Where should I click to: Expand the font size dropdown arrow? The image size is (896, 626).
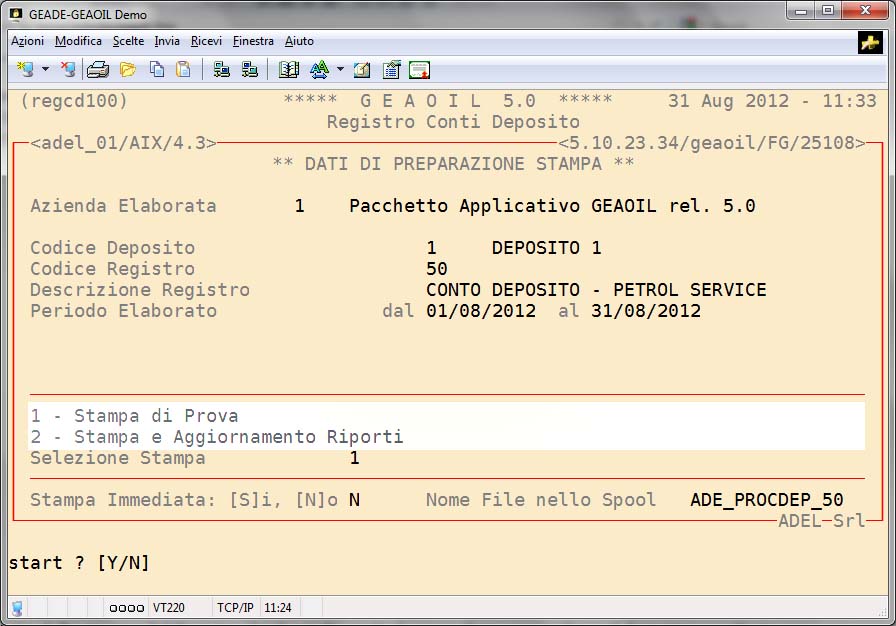pyautogui.click(x=340, y=69)
